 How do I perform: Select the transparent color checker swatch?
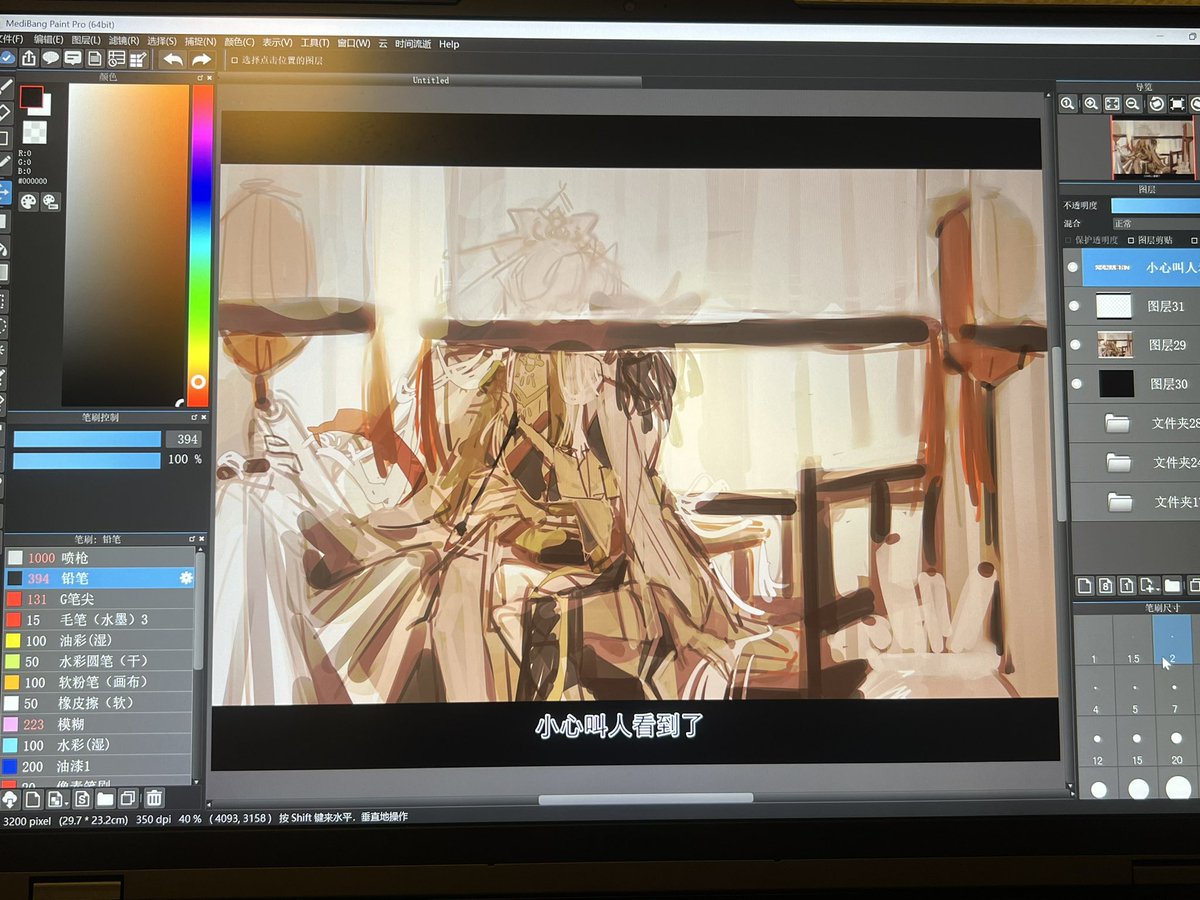(x=35, y=132)
